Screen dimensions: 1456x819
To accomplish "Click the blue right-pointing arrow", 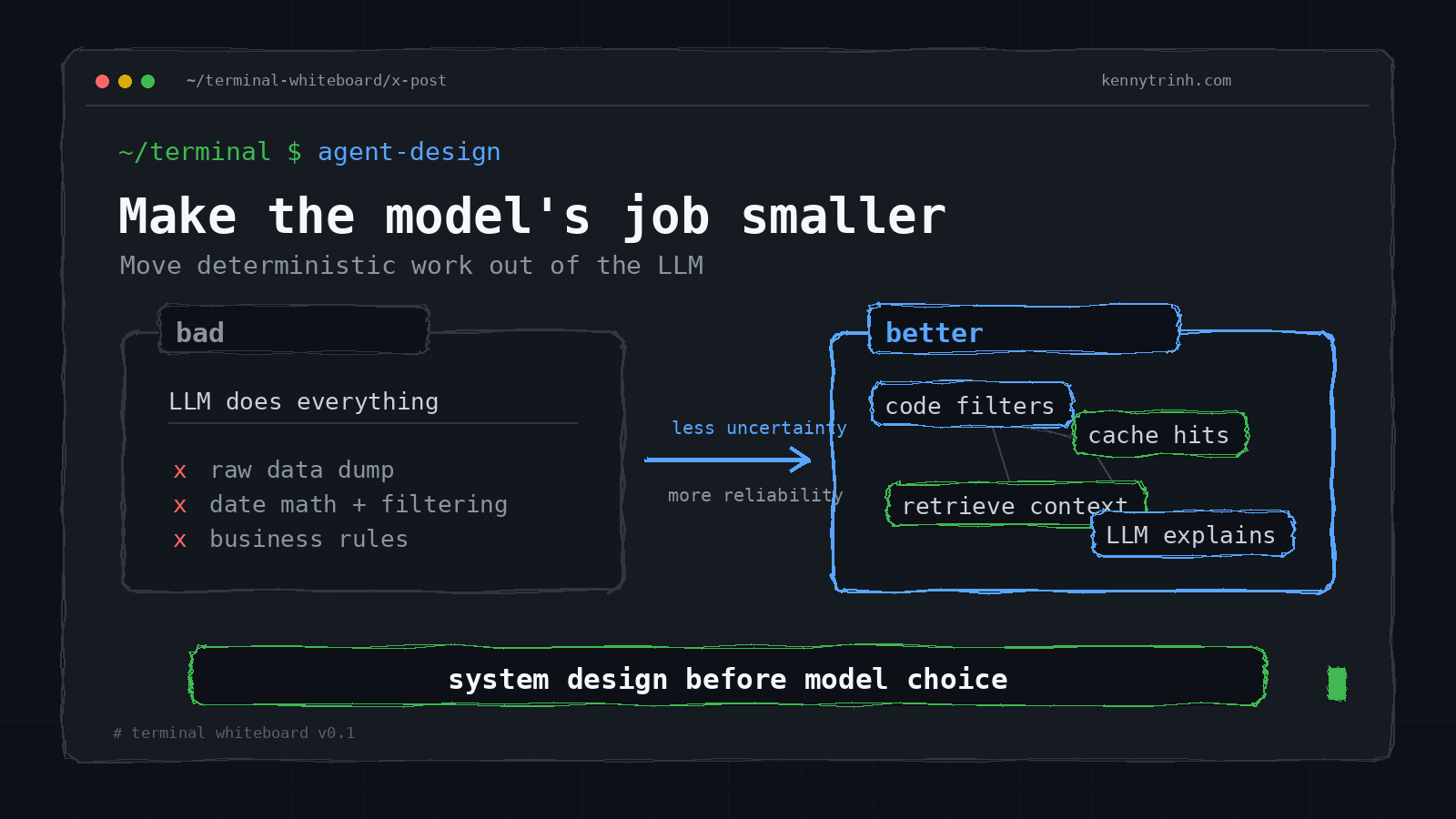I will 728,460.
